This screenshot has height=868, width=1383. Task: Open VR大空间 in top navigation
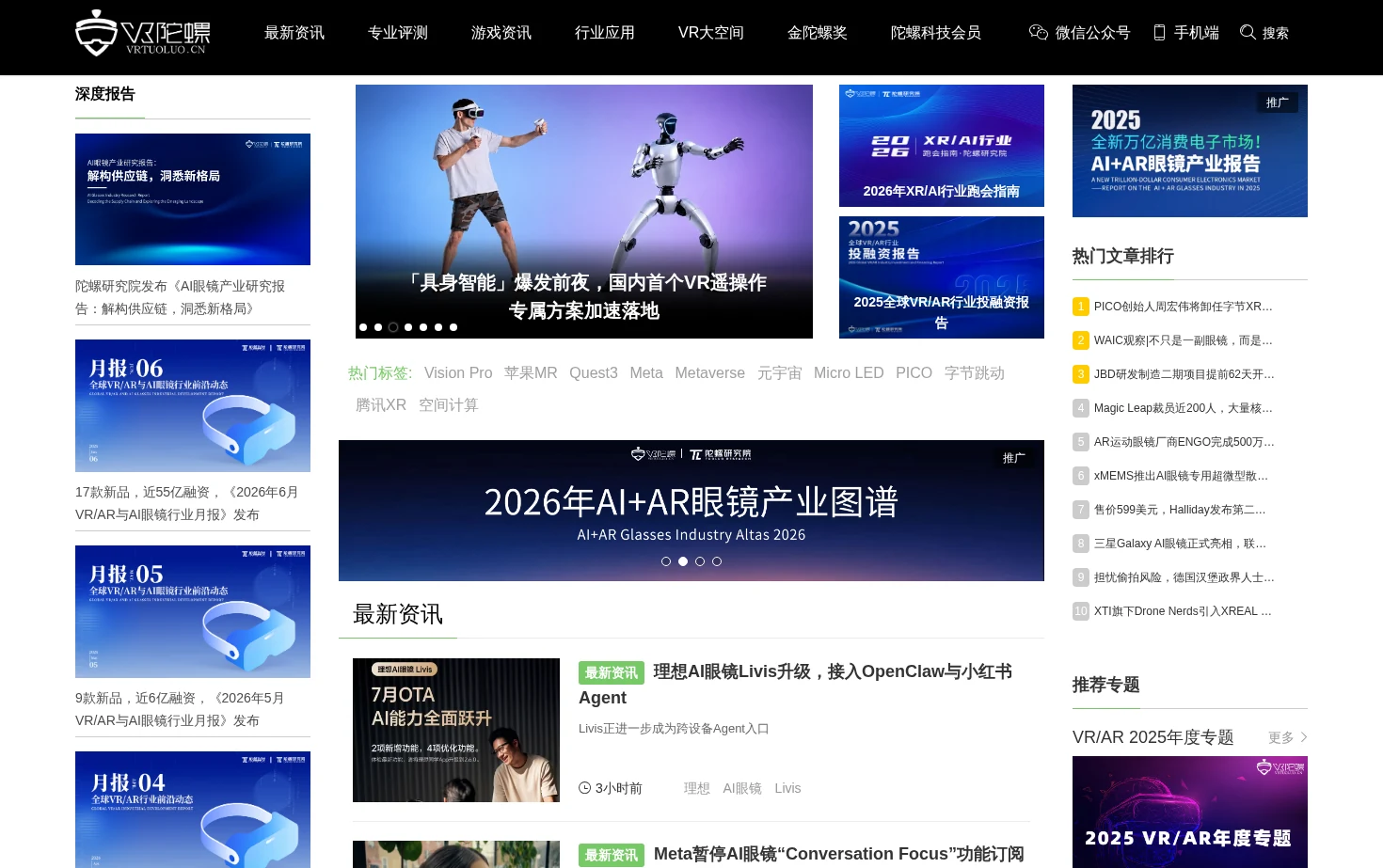711,33
